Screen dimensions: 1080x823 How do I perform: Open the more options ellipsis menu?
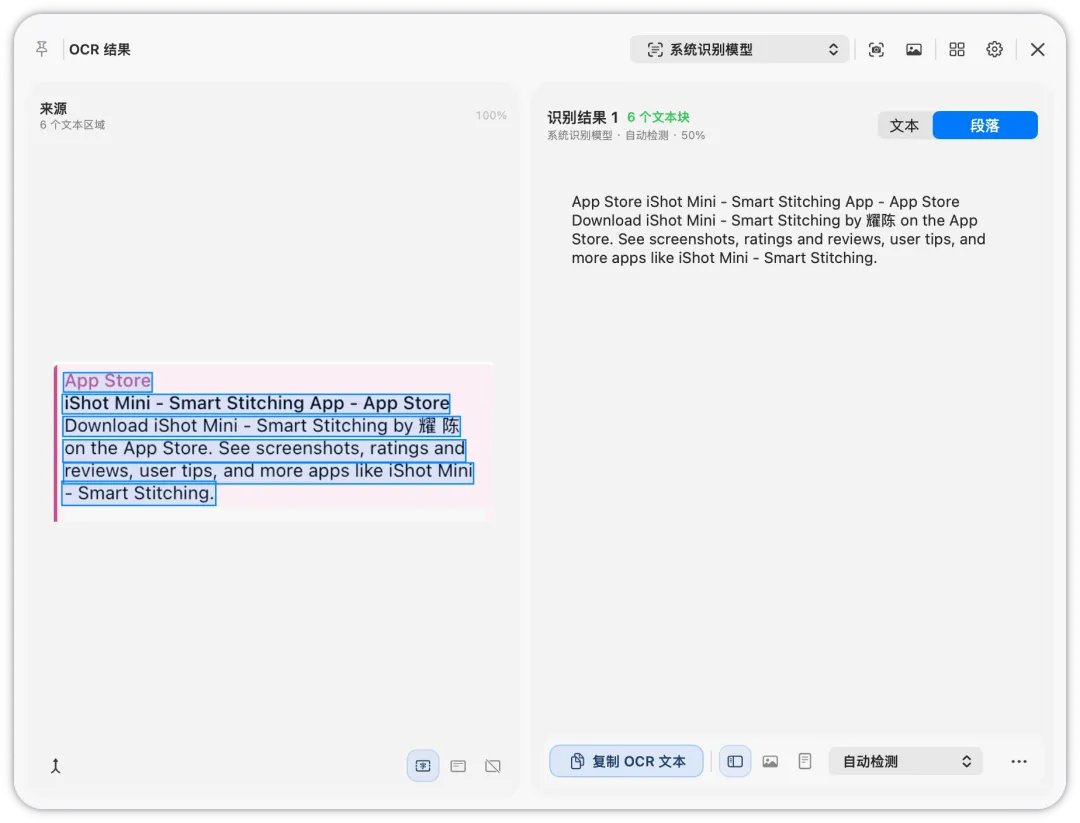[1019, 761]
